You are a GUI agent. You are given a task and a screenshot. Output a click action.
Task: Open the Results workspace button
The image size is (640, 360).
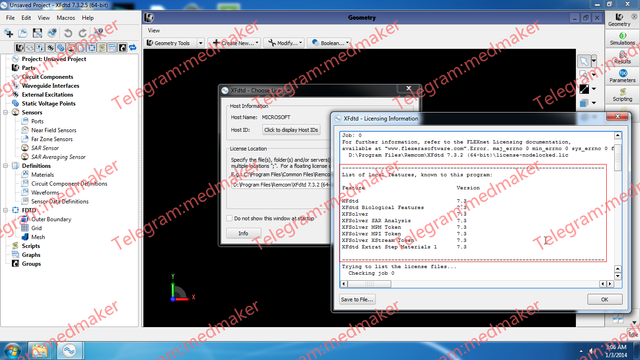click(622, 57)
